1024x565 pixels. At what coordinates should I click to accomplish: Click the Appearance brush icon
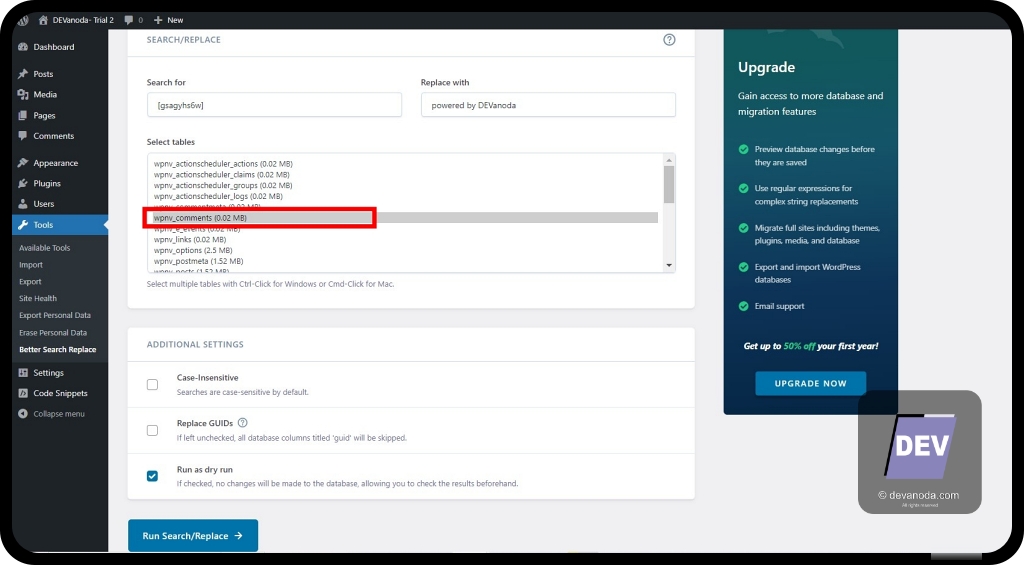click(x=23, y=163)
